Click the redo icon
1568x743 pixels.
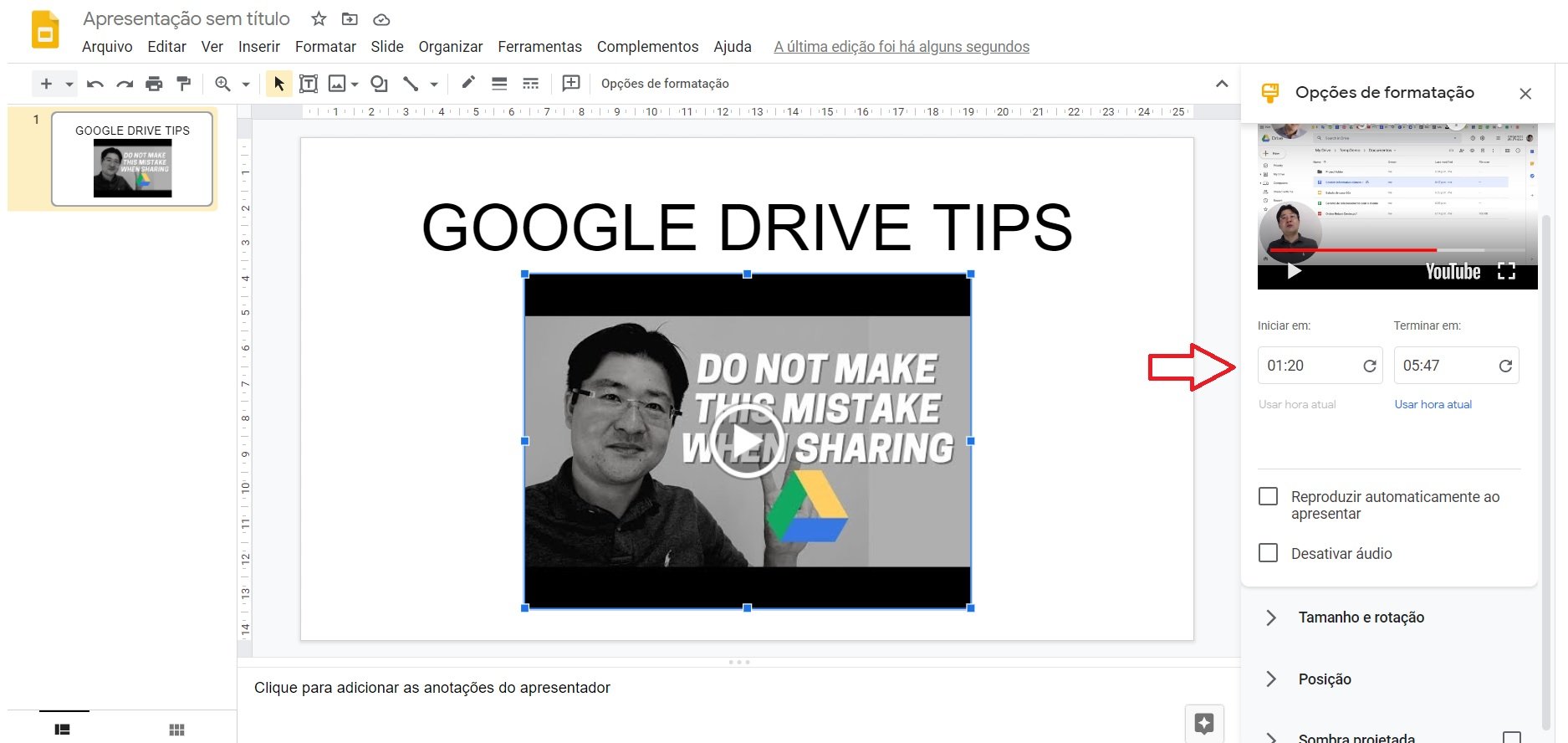pyautogui.click(x=125, y=84)
